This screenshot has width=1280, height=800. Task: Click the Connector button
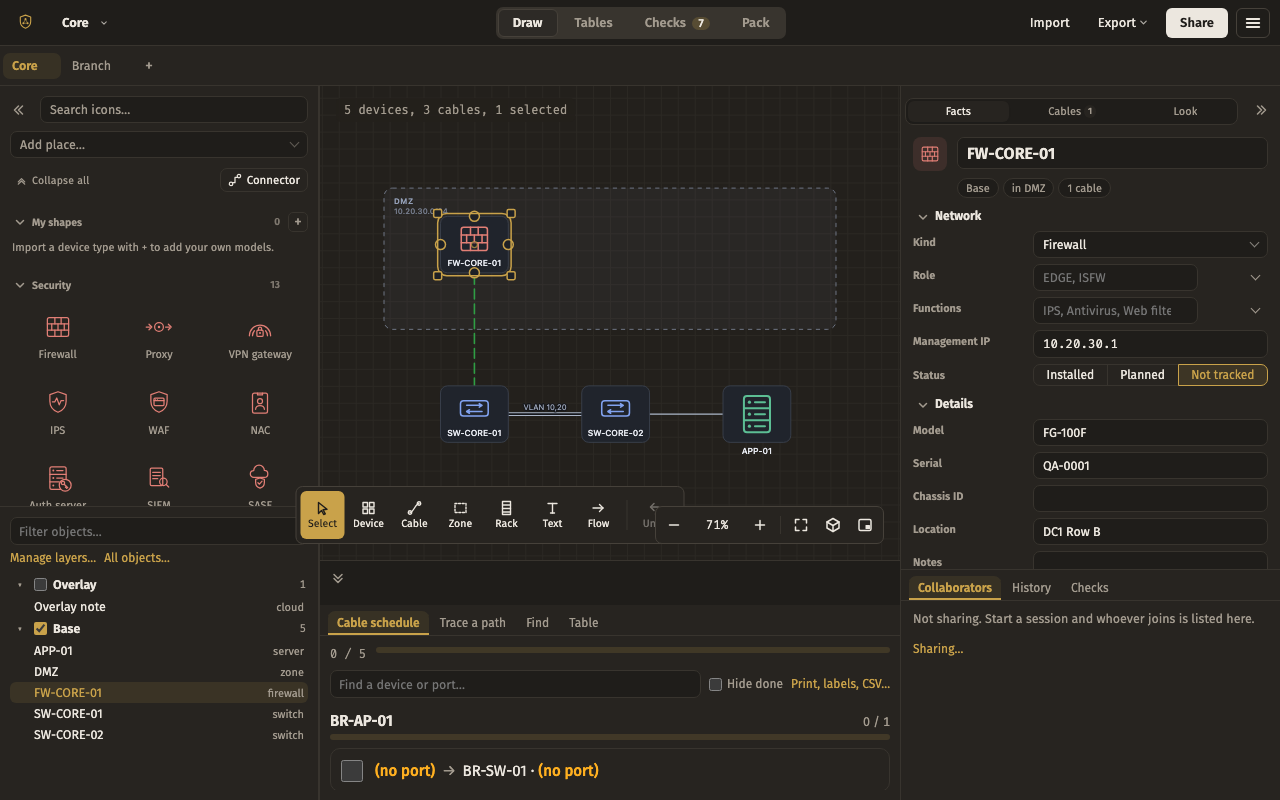pos(264,180)
